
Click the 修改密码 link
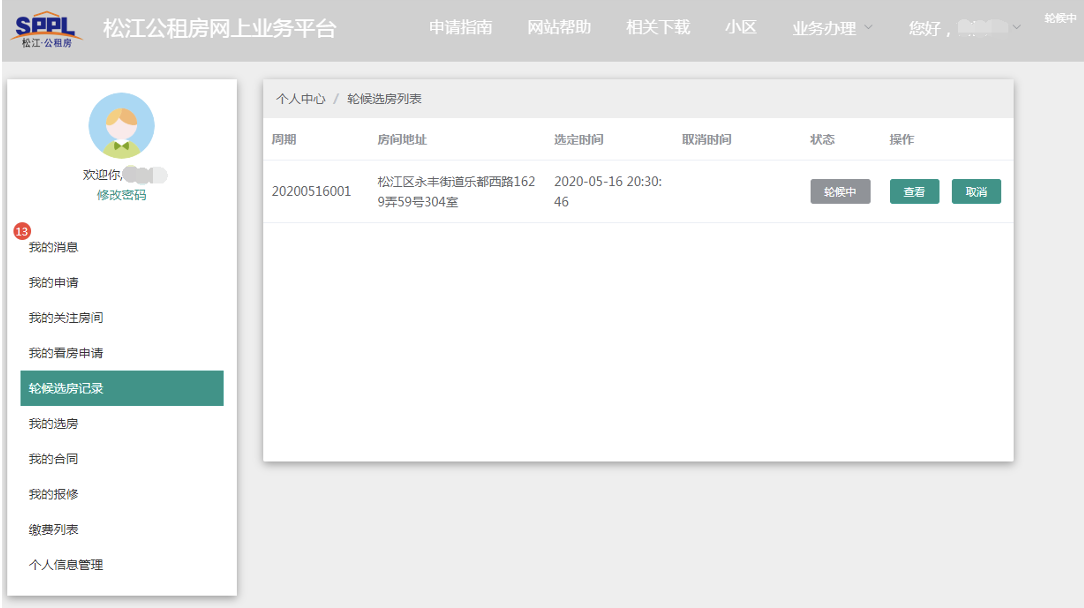coord(121,195)
